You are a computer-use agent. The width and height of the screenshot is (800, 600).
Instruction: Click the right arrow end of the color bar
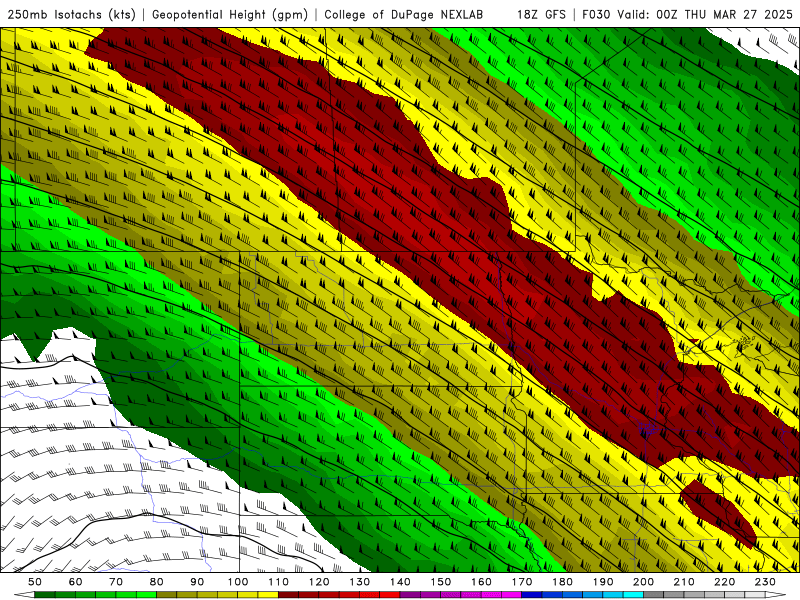coord(776,595)
